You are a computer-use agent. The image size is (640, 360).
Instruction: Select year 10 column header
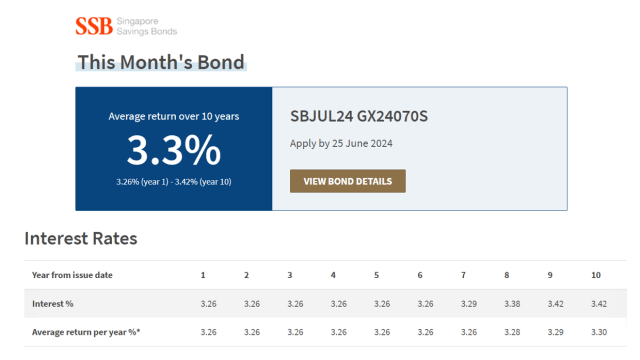point(596,275)
